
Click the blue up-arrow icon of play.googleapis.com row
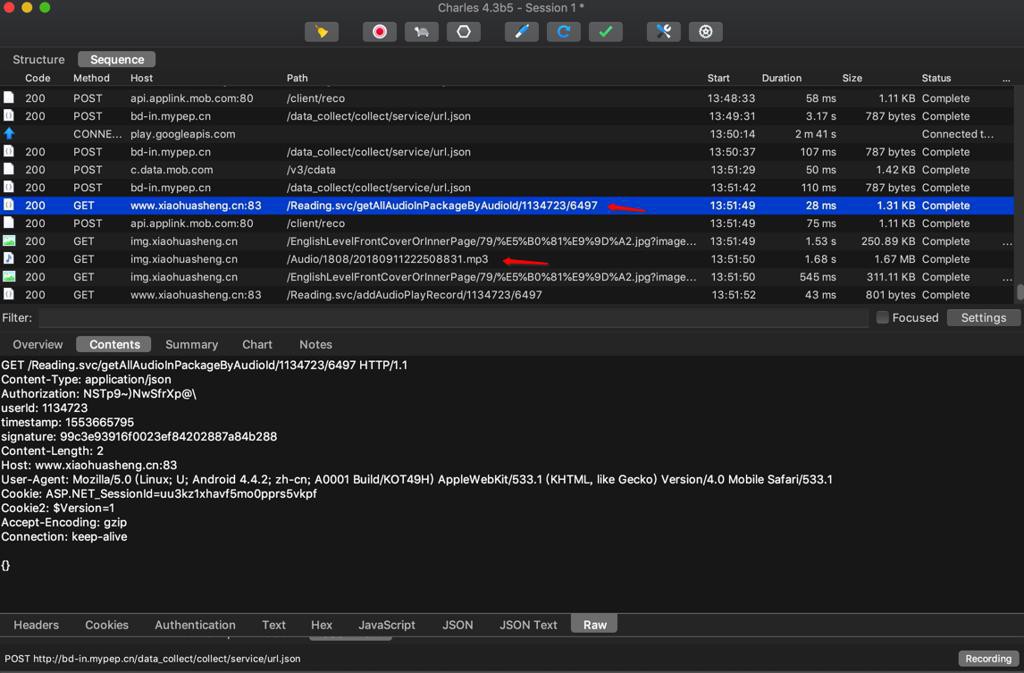point(9,134)
